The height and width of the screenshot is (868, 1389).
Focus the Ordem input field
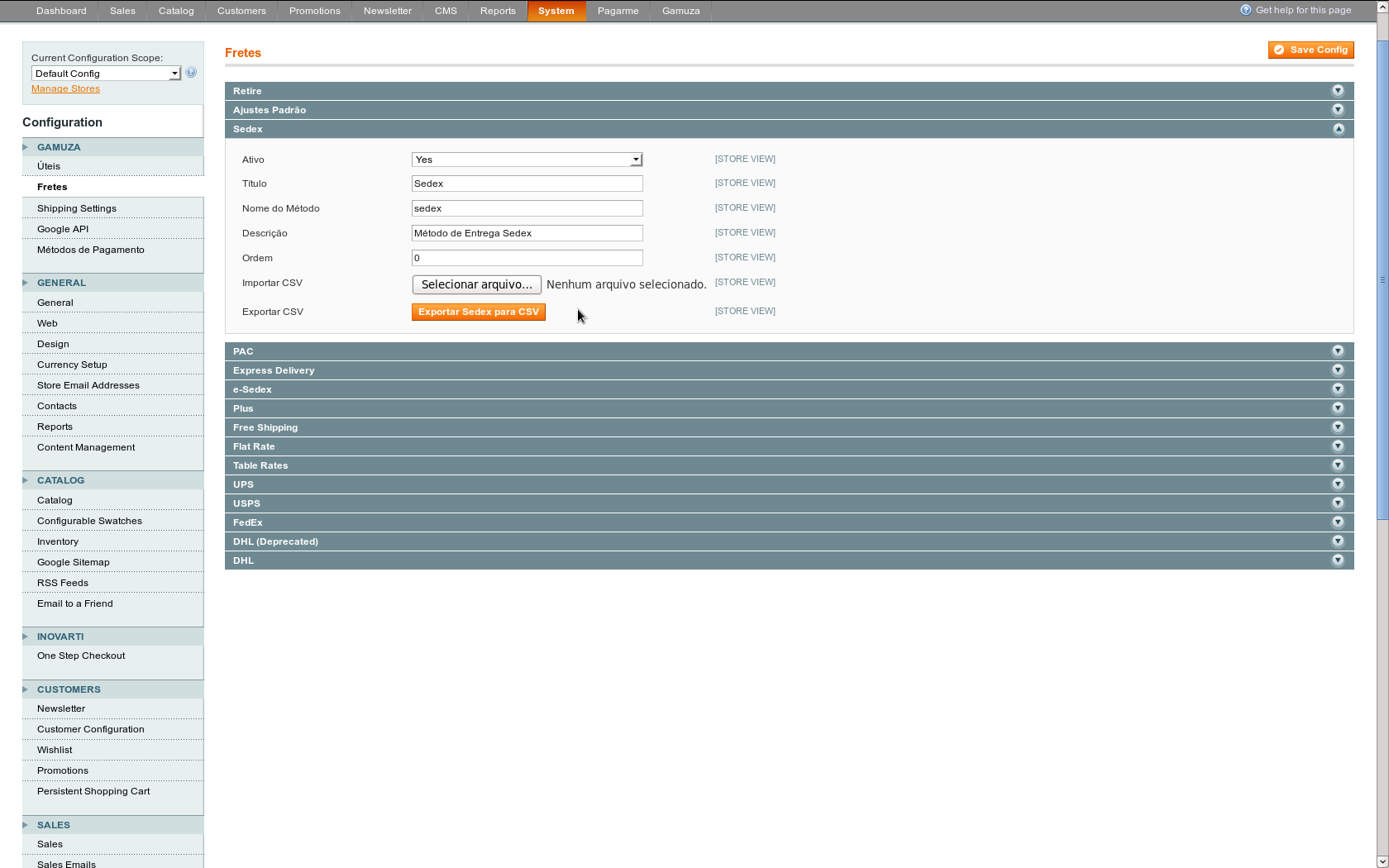click(x=527, y=258)
